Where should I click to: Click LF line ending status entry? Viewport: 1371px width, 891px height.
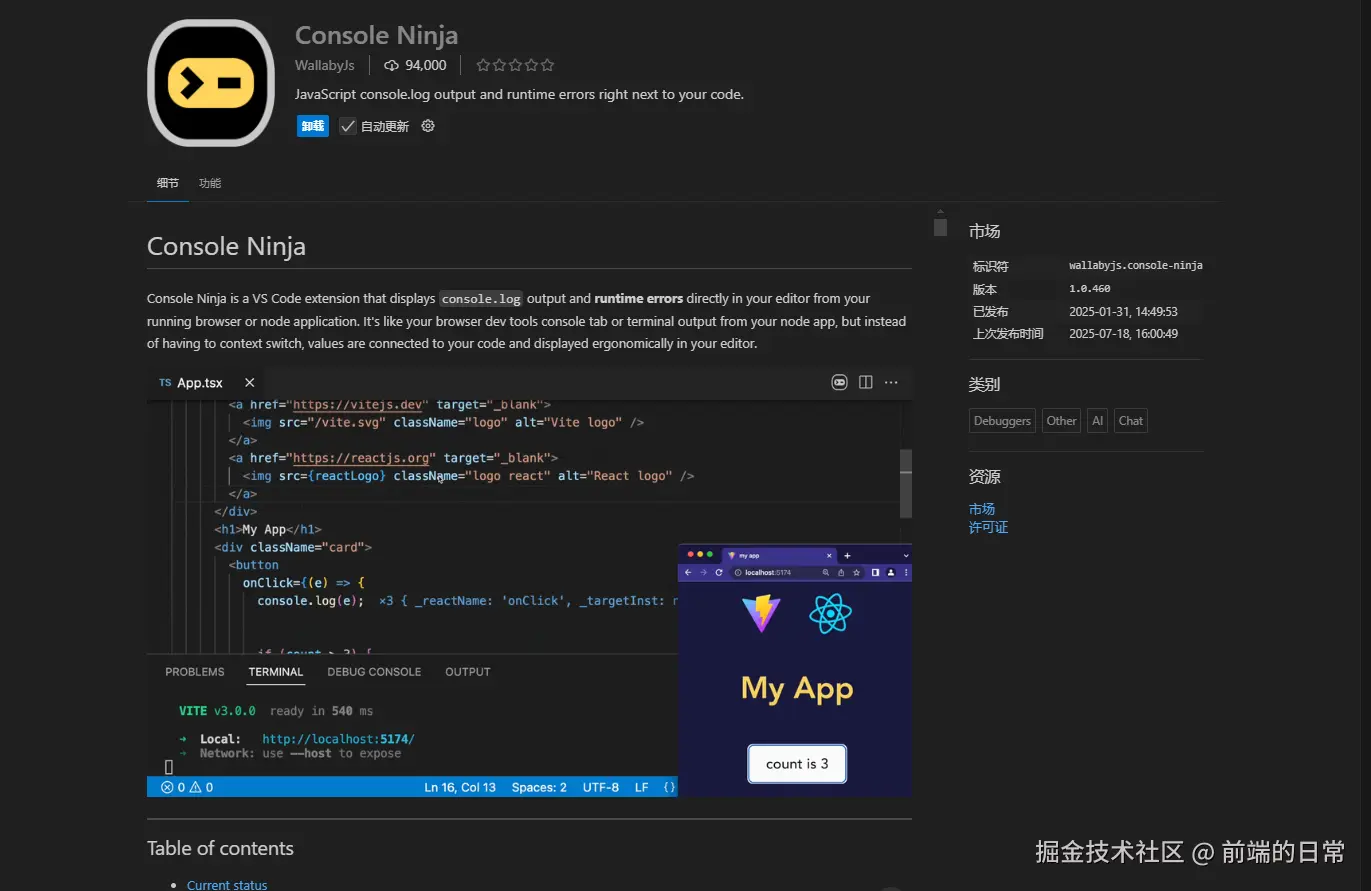pyautogui.click(x=642, y=787)
